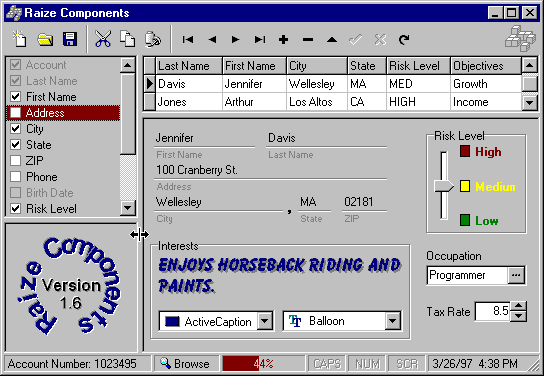Open Occupation ellipsis lookup button
Image resolution: width=544 pixels, height=376 pixels.
[x=516, y=275]
